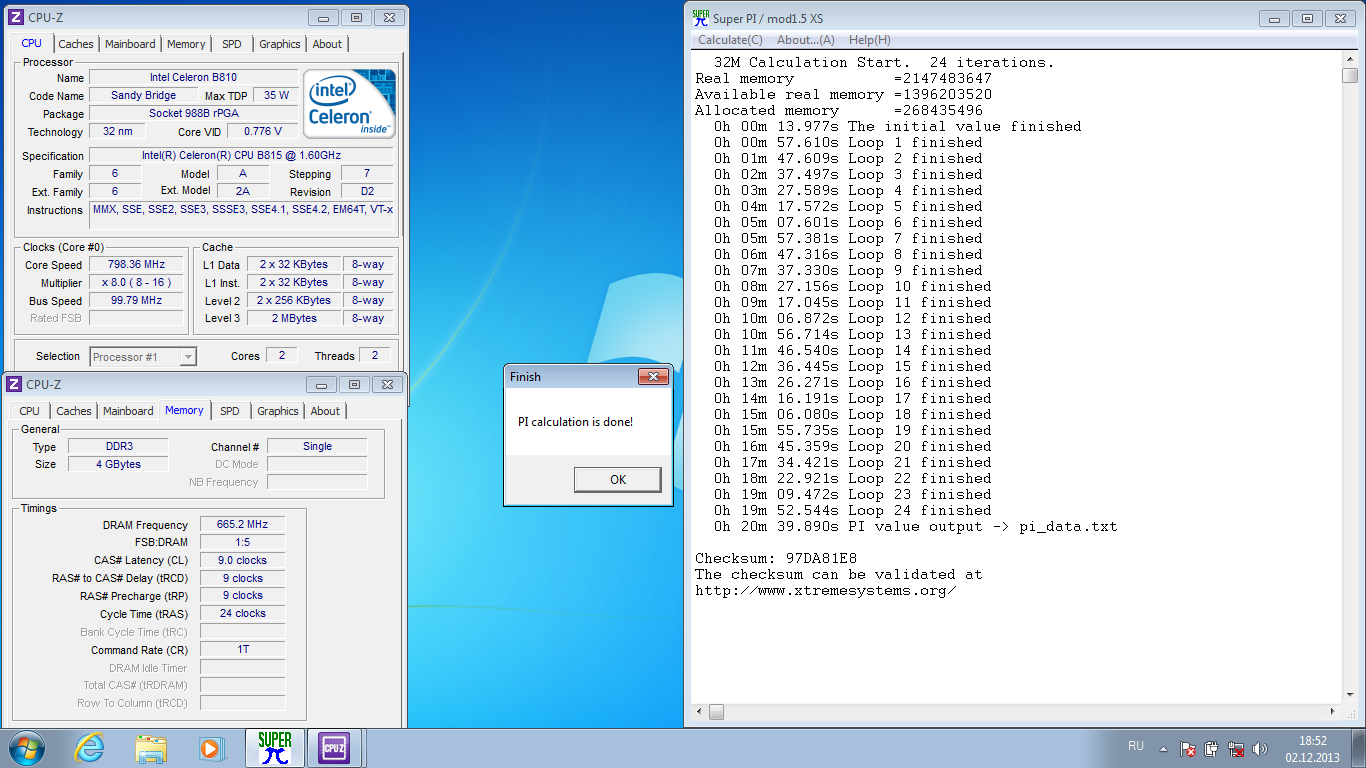This screenshot has height=768, width=1366.
Task: Click the Cycle Time value '24 clocks'
Action: 242,613
